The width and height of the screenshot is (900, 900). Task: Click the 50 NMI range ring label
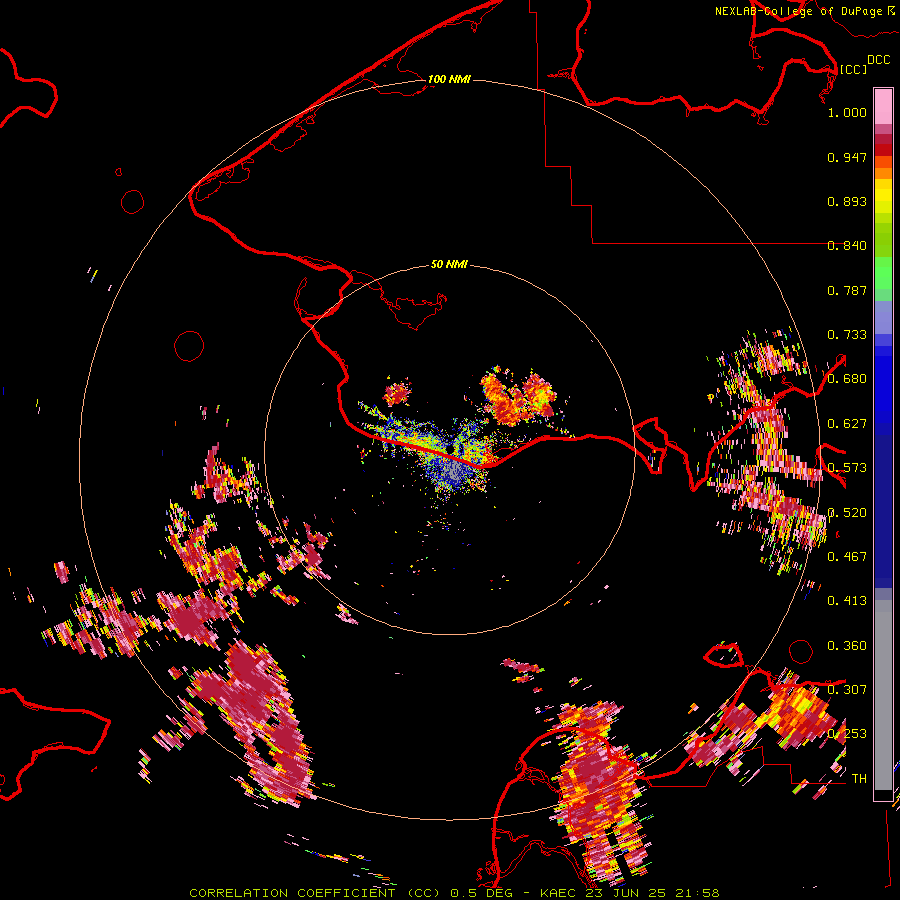(x=449, y=264)
